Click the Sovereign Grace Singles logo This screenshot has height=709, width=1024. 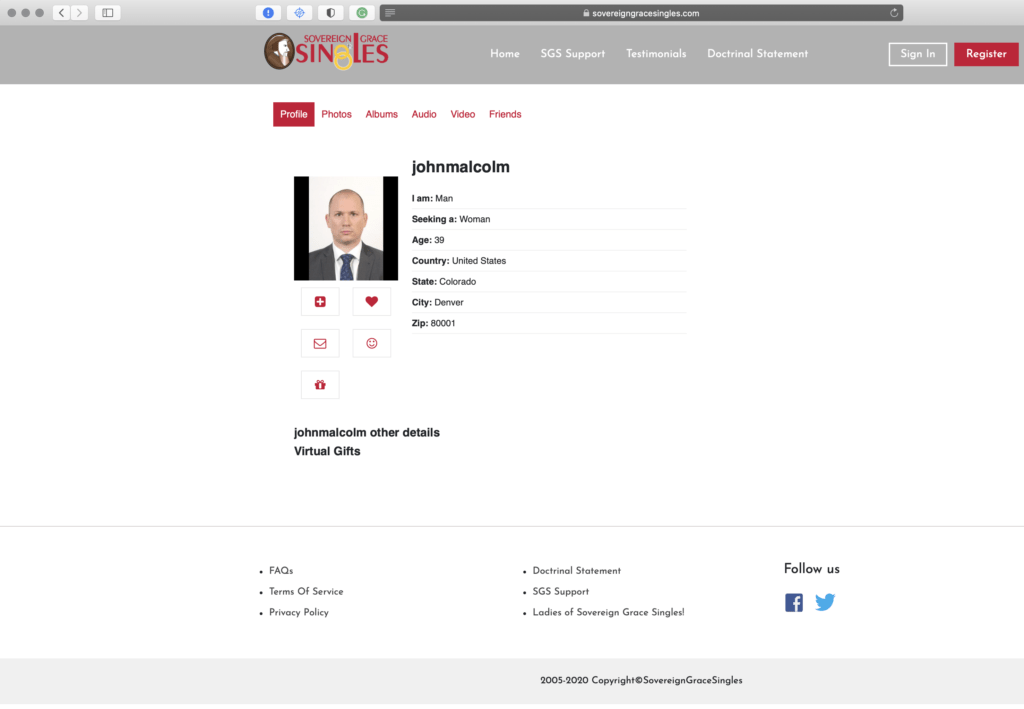(x=327, y=51)
